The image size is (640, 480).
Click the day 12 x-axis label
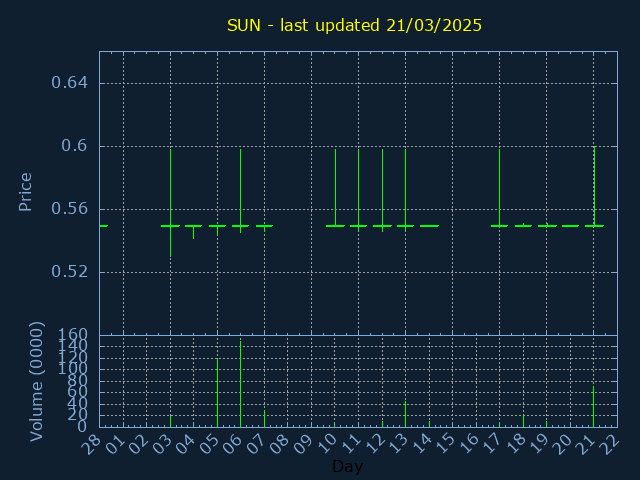click(373, 444)
